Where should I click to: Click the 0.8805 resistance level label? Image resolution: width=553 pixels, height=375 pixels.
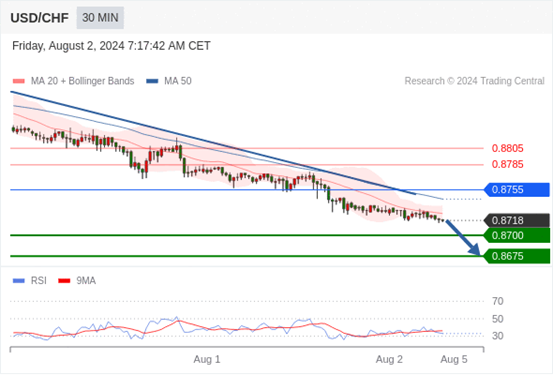(x=508, y=149)
